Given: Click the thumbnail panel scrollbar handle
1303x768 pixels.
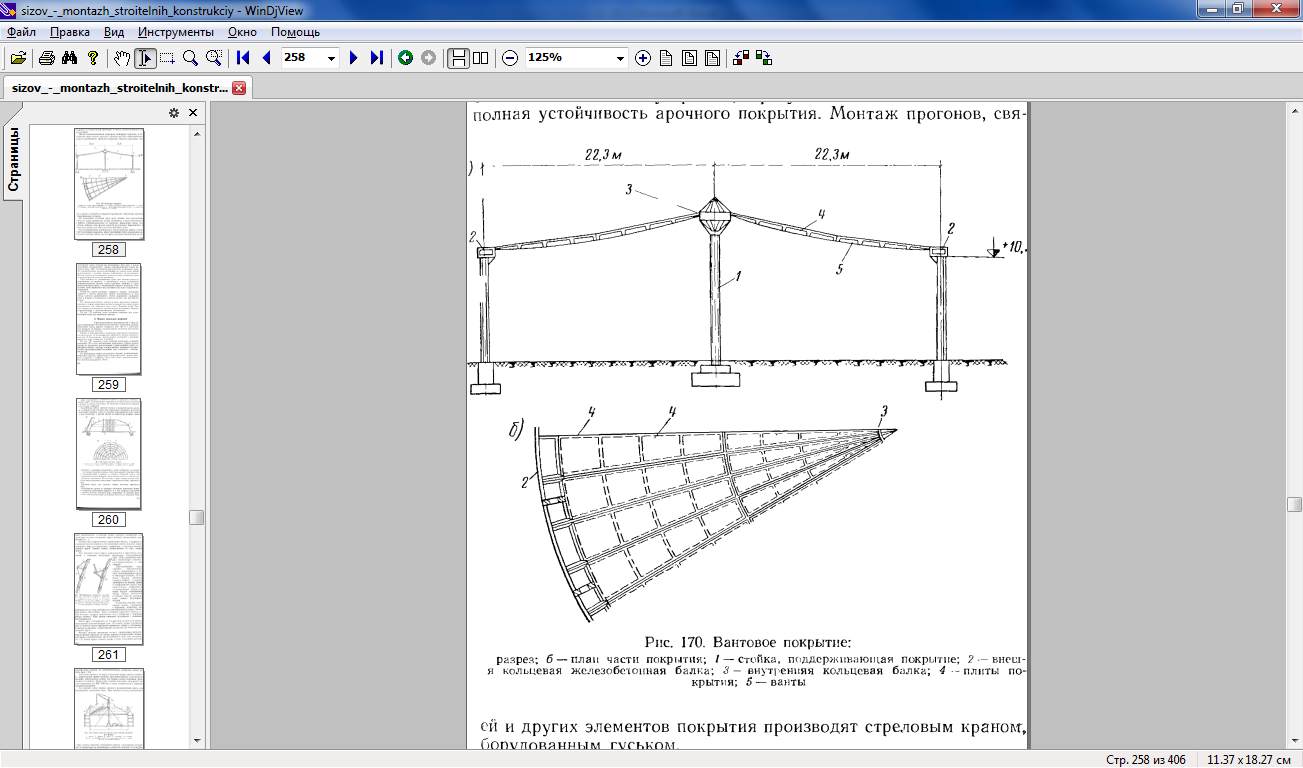Looking at the screenshot, I should click(x=197, y=517).
